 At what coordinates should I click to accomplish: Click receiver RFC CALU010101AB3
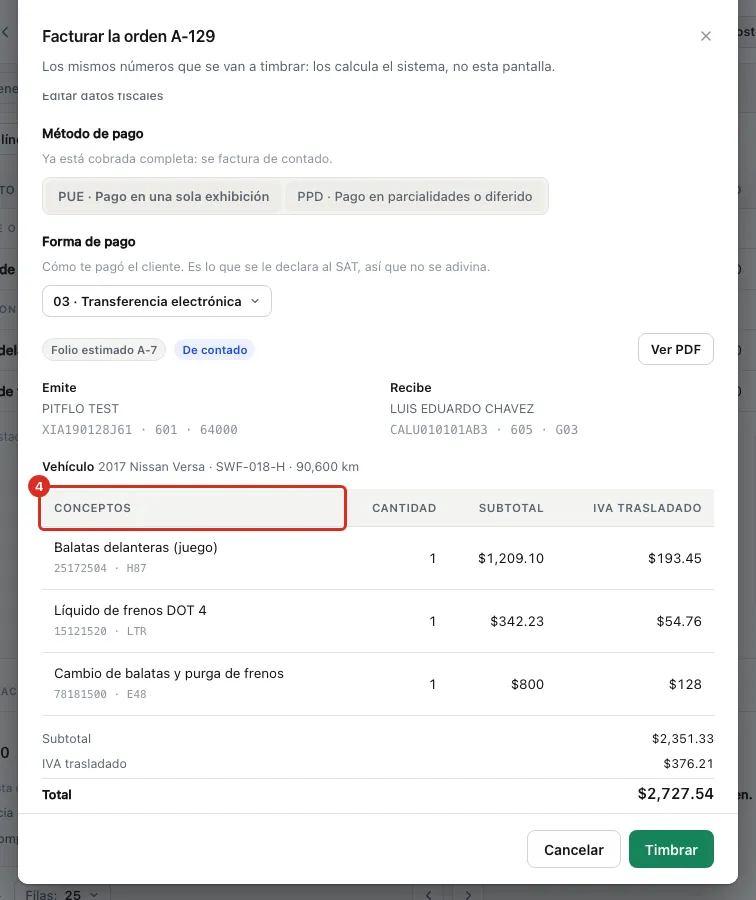439,430
